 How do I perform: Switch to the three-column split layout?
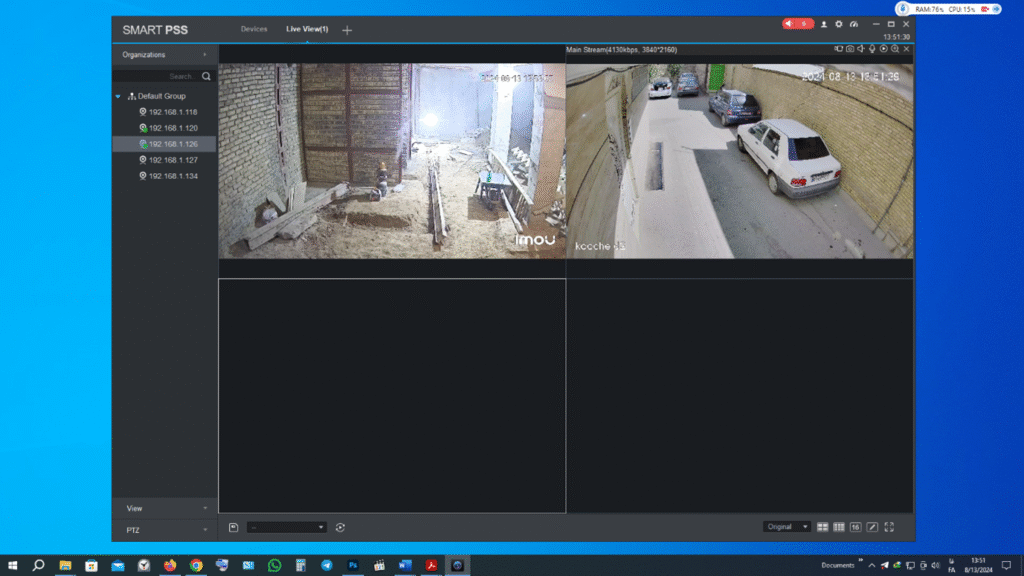pyautogui.click(x=839, y=527)
